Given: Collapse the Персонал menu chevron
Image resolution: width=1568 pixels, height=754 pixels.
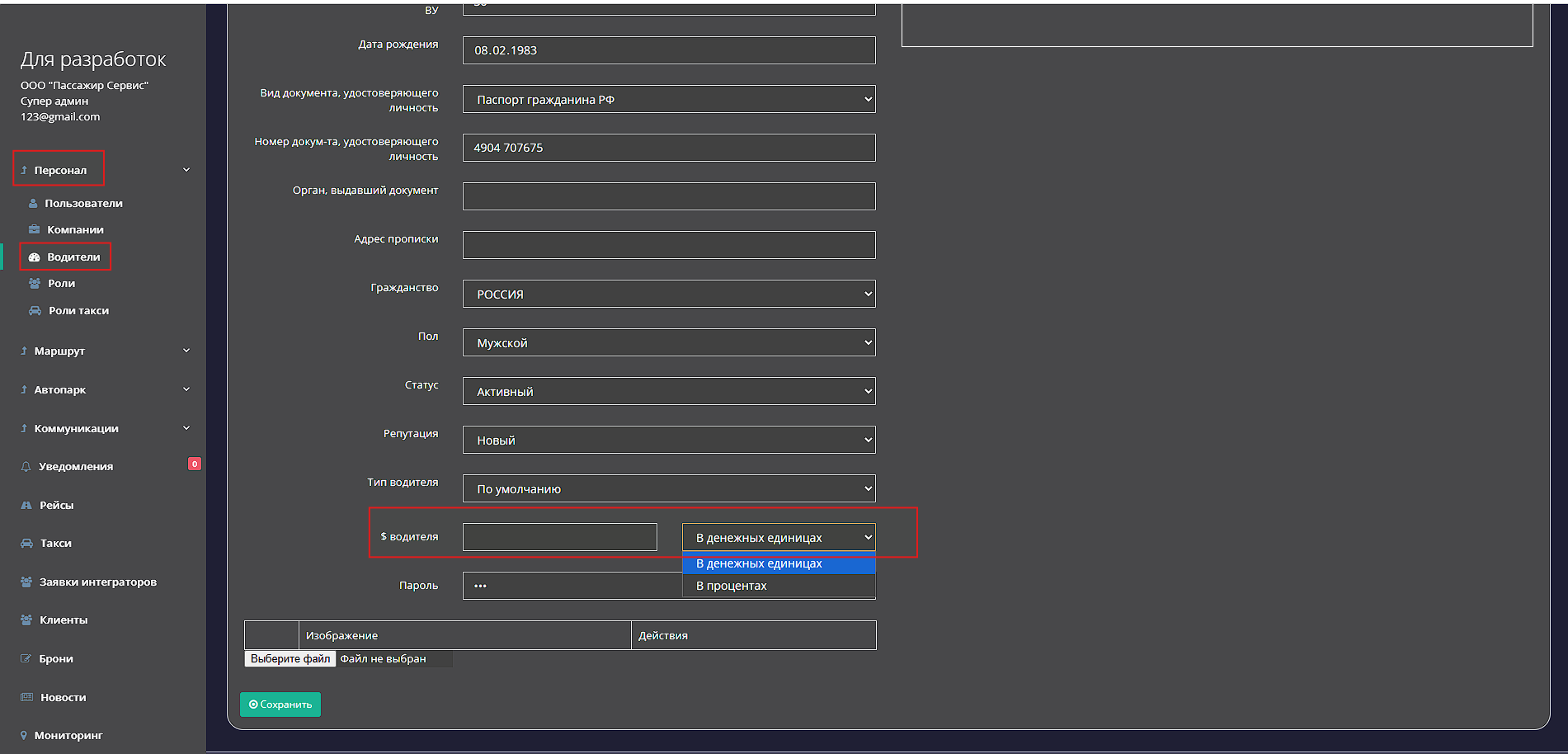Looking at the screenshot, I should click(186, 170).
